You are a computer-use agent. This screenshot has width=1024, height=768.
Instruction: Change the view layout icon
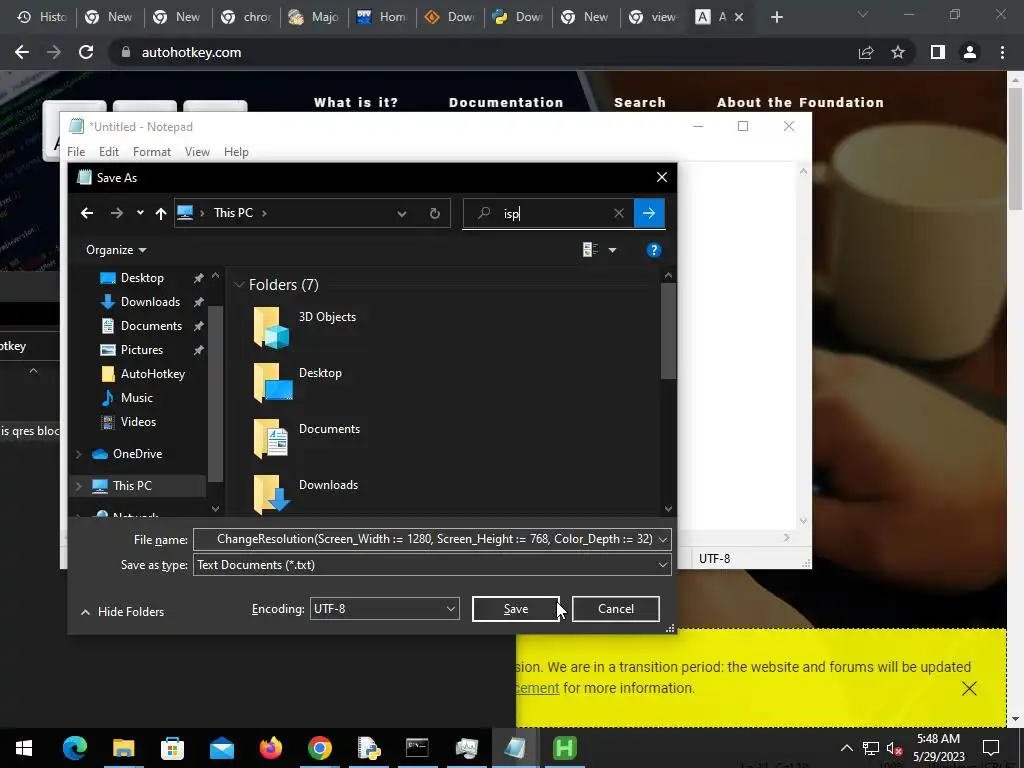[x=590, y=250]
